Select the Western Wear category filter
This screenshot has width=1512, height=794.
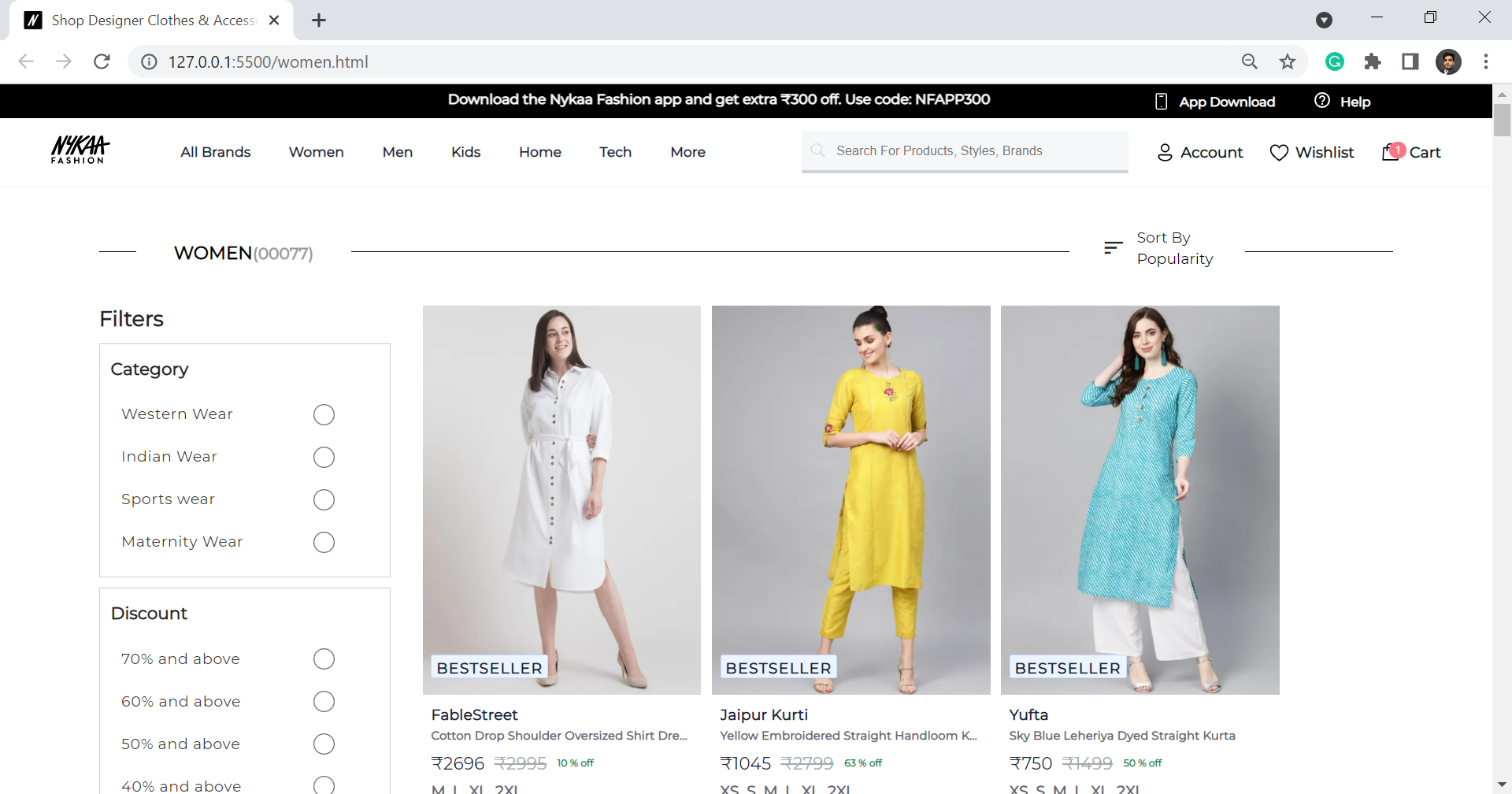324,414
